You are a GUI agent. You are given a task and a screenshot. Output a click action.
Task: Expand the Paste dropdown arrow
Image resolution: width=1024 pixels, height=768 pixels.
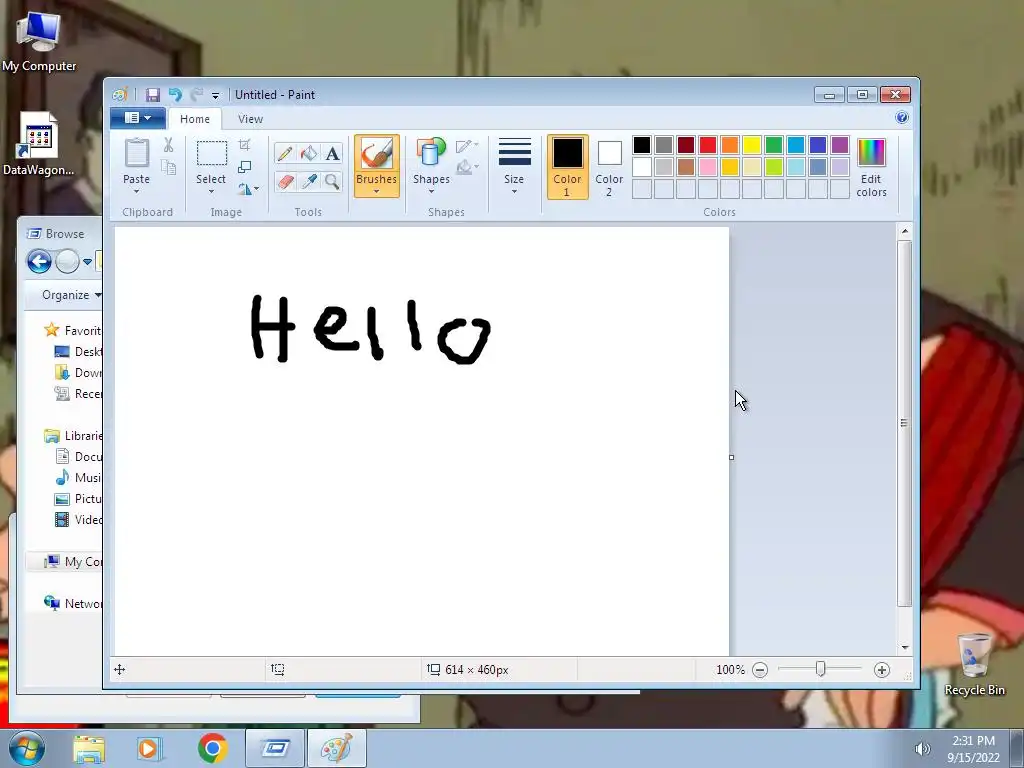tap(136, 191)
